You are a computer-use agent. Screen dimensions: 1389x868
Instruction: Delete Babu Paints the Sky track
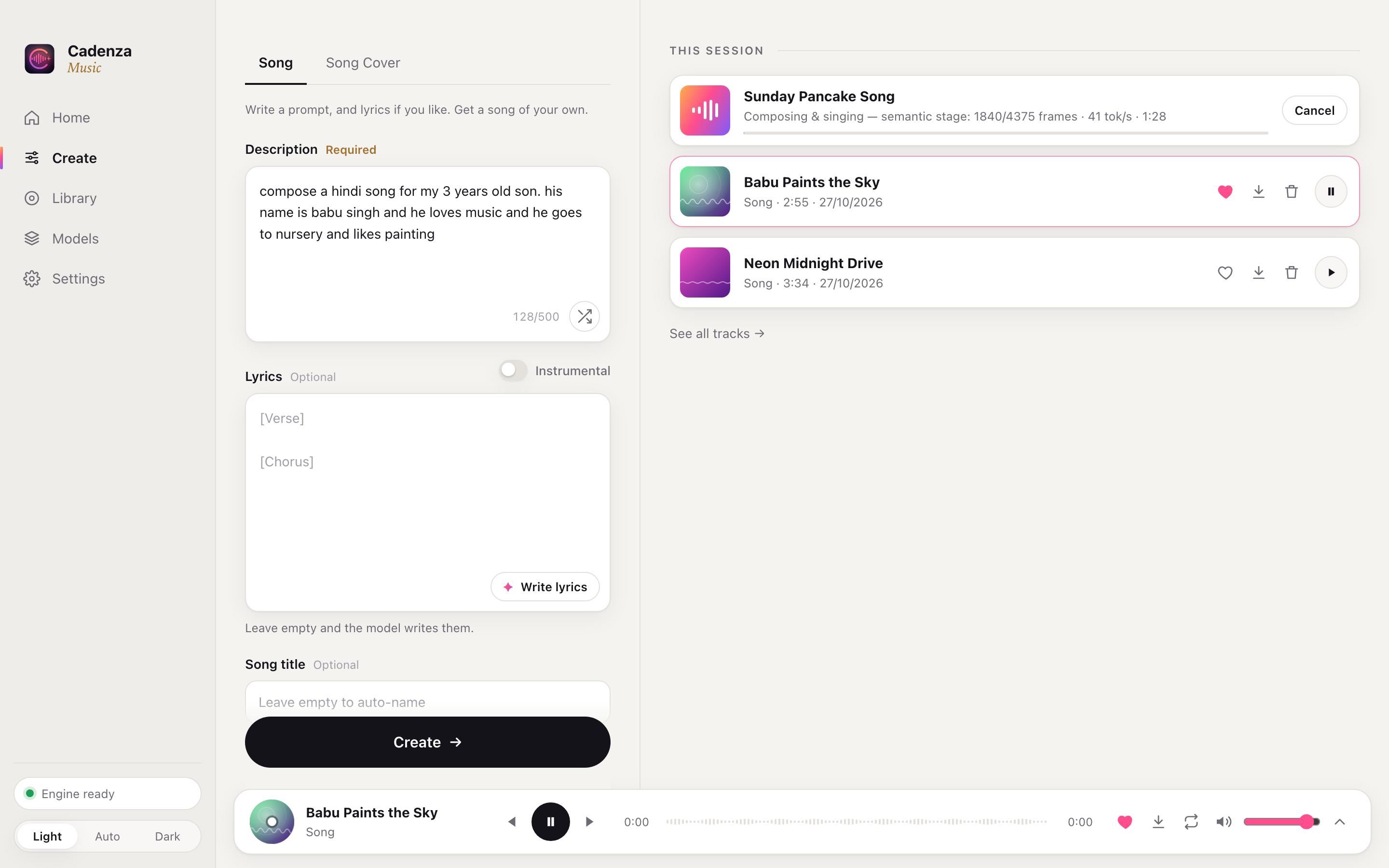click(x=1292, y=191)
